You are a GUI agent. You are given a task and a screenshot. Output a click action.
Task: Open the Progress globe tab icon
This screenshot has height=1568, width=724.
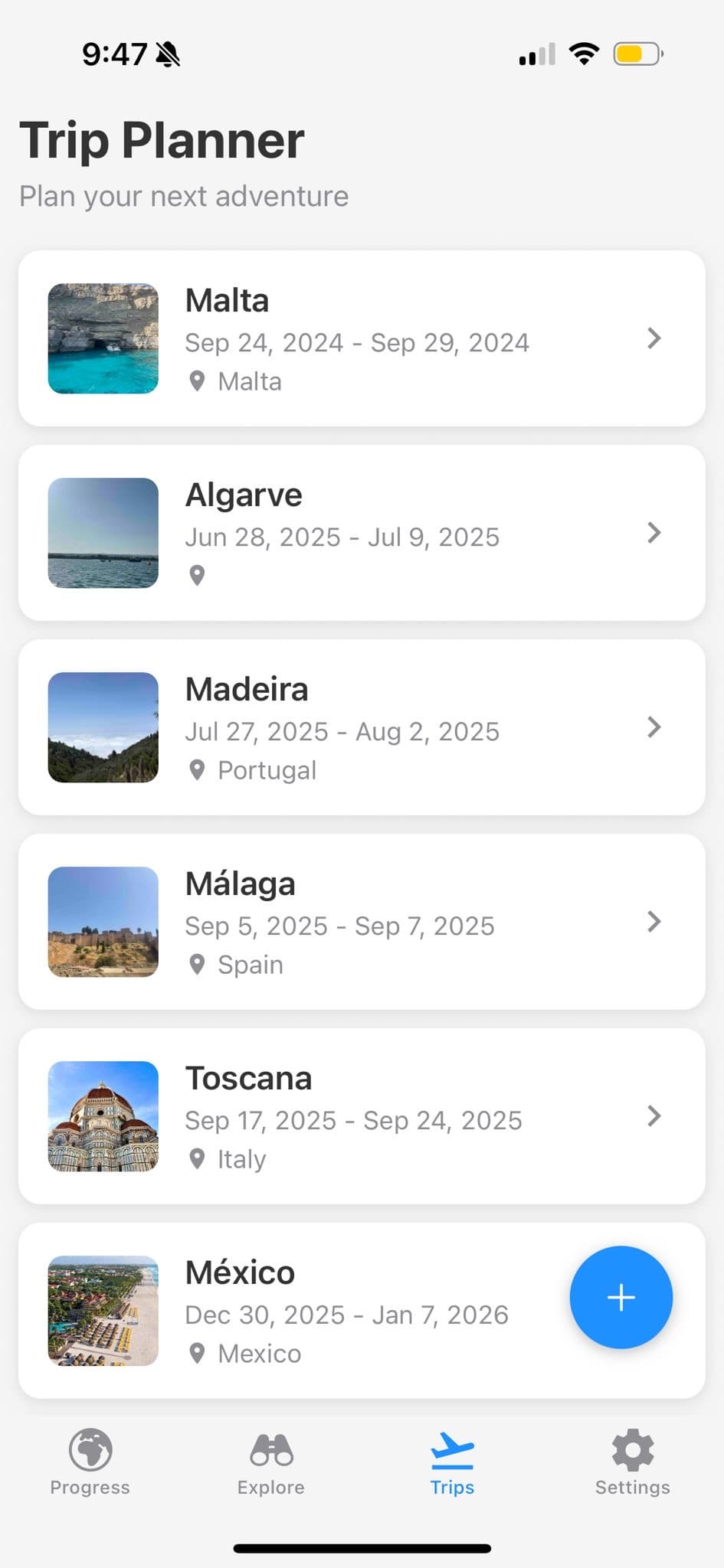point(90,1449)
